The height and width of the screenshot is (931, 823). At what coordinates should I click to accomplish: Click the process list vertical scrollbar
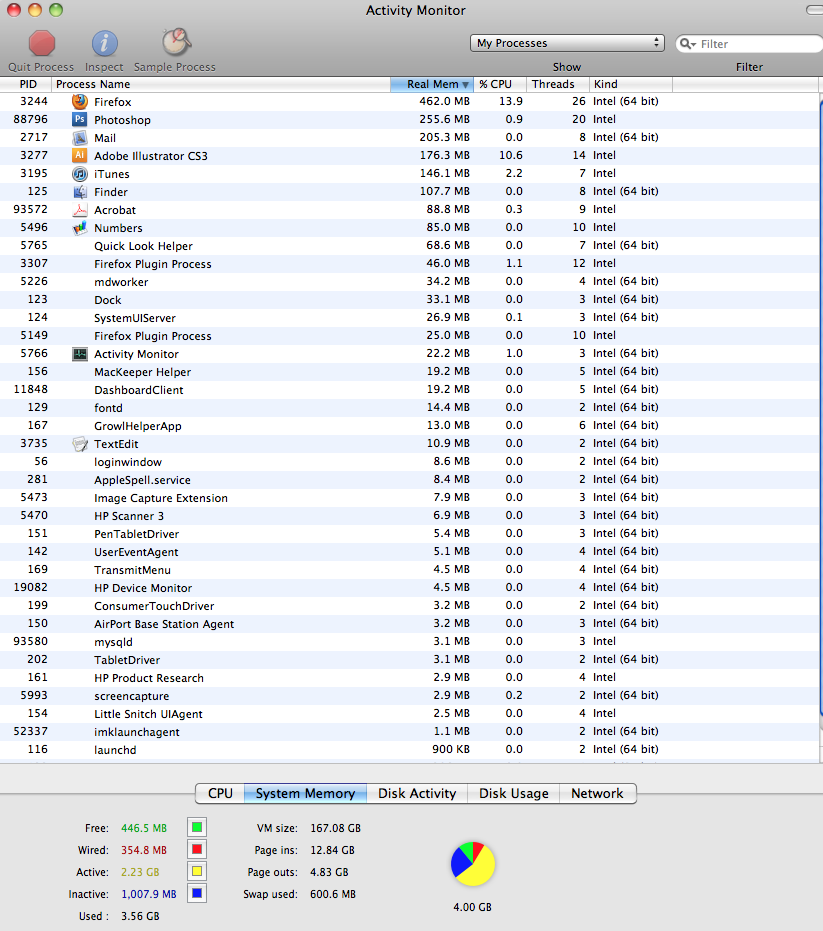pyautogui.click(x=821, y=410)
